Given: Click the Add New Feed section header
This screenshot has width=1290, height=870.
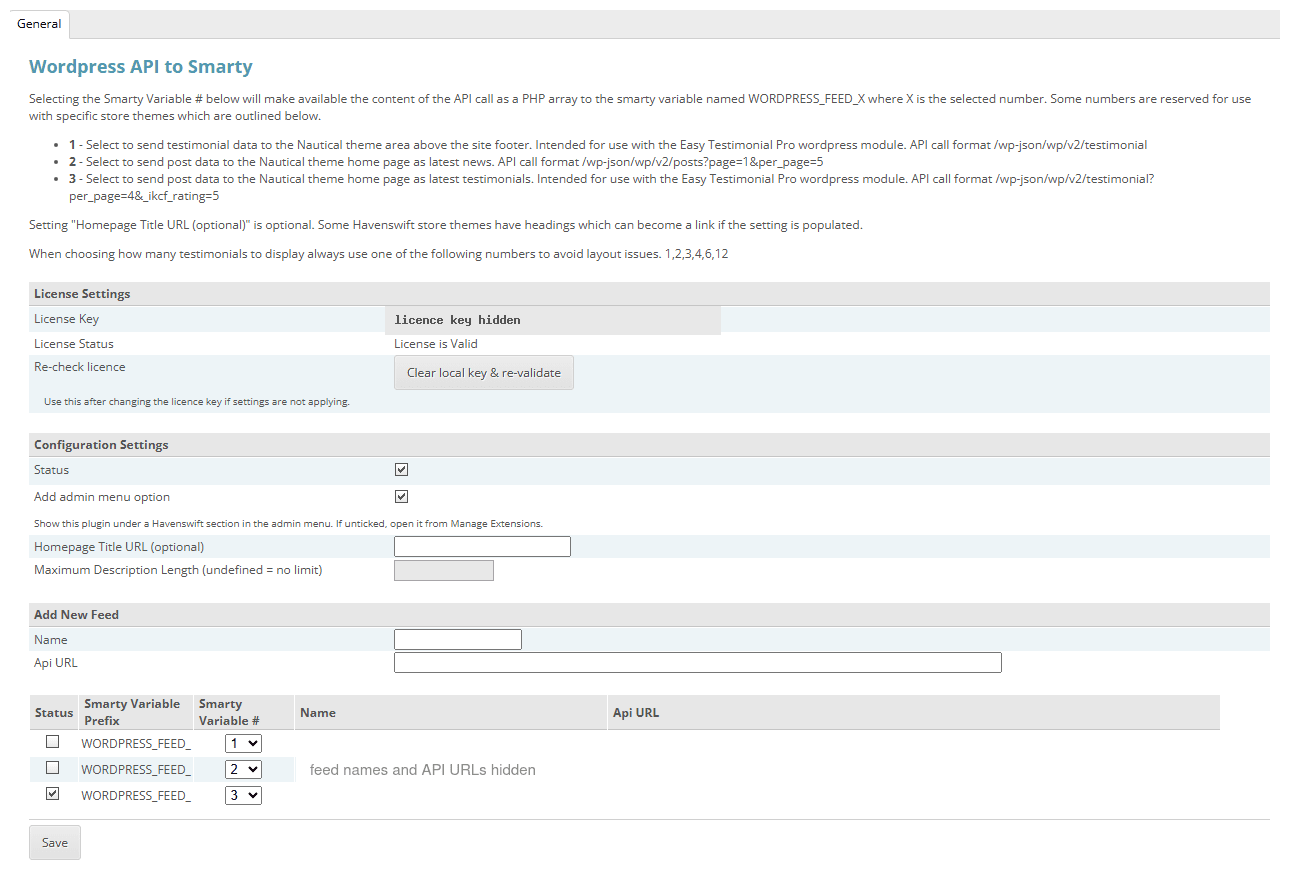Looking at the screenshot, I should click(650, 615).
